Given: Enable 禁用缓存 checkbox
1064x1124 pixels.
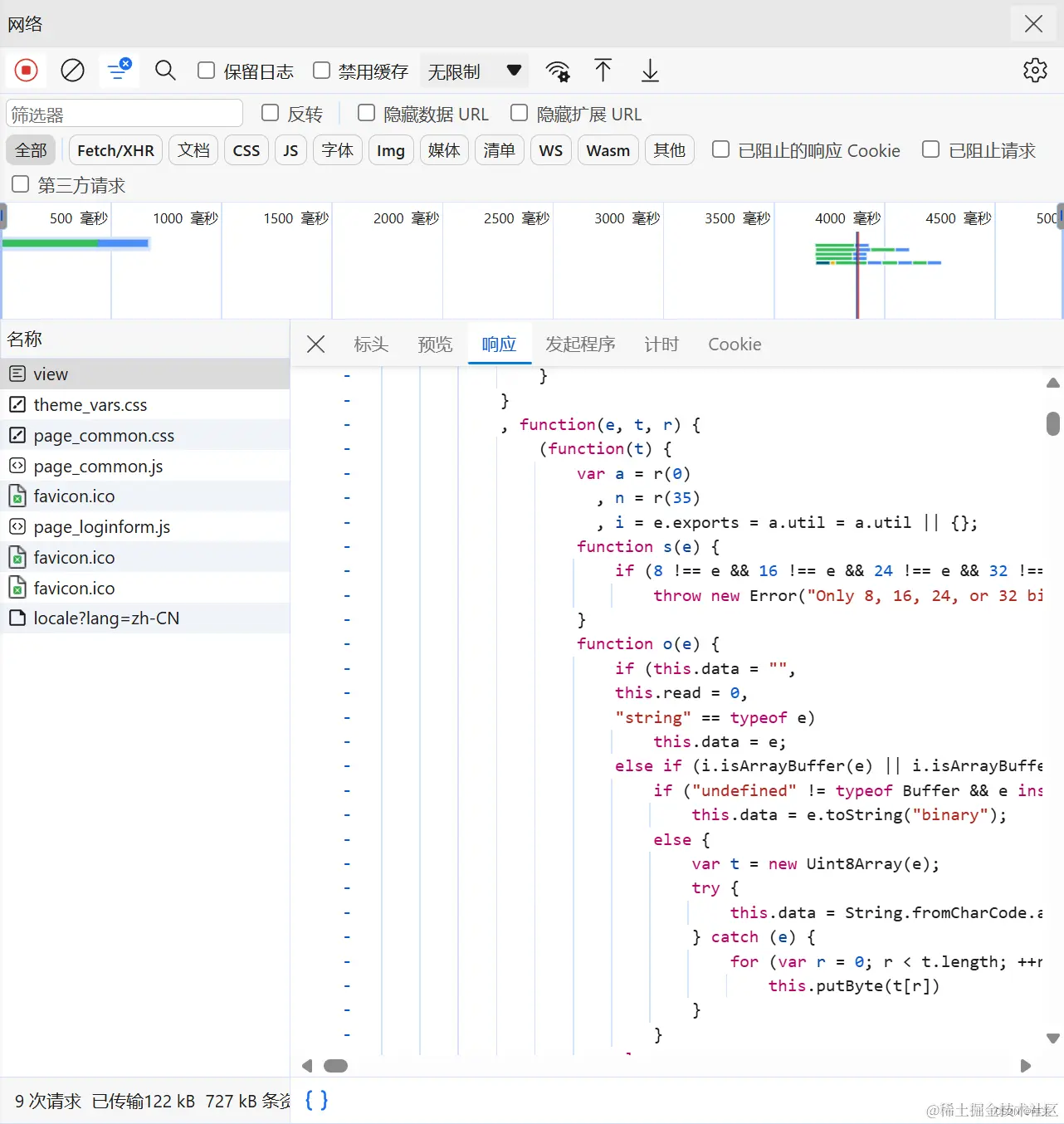Looking at the screenshot, I should tap(321, 71).
